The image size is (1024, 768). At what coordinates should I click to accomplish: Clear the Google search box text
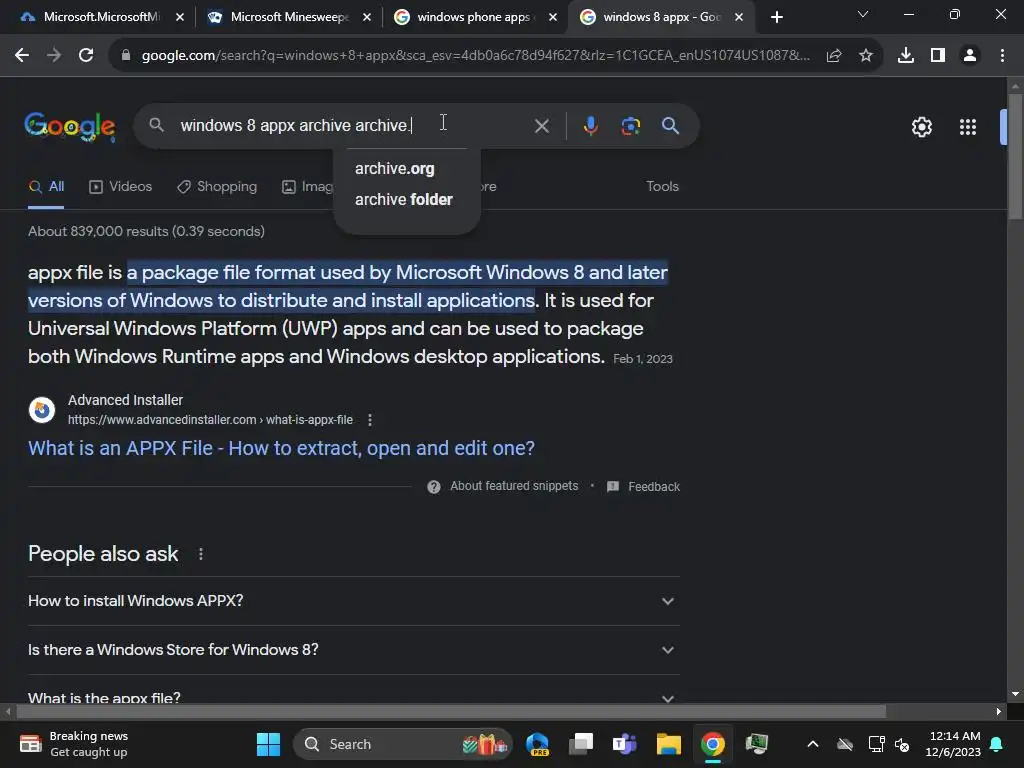541,126
